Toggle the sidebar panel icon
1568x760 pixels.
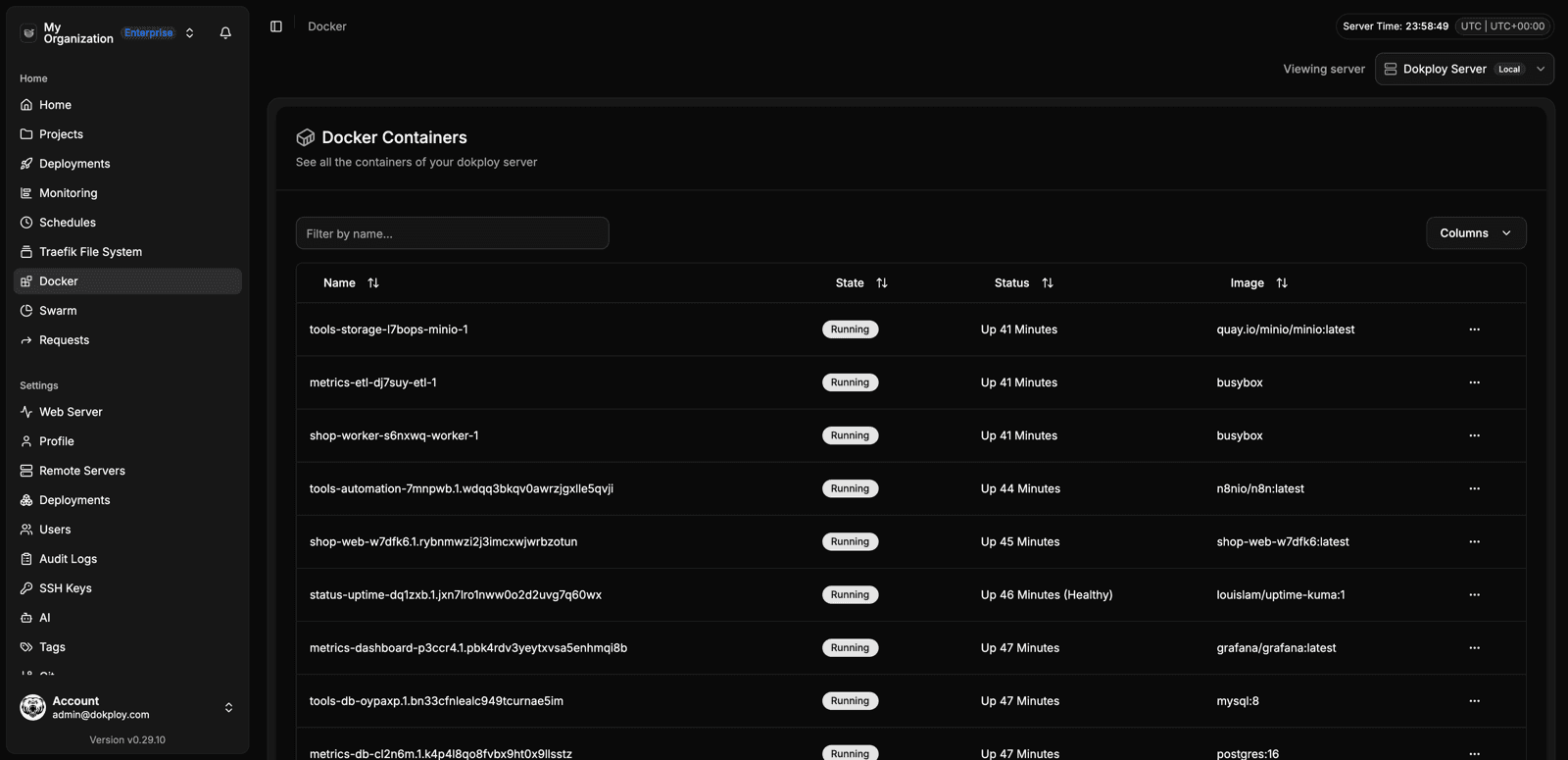(276, 26)
